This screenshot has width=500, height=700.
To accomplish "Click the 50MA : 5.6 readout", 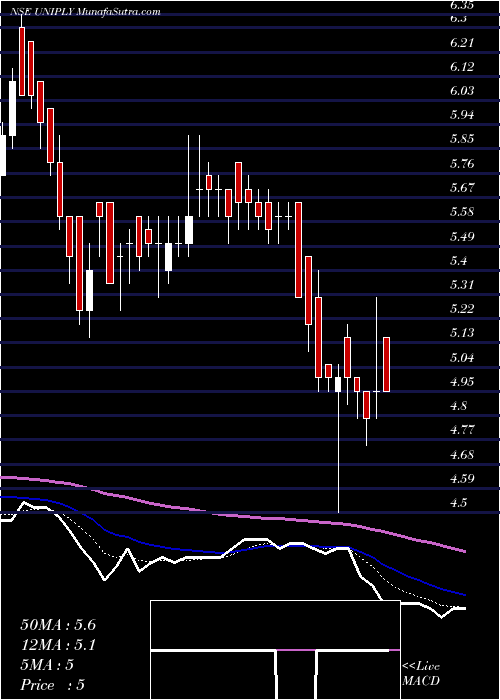I will pos(58,625).
